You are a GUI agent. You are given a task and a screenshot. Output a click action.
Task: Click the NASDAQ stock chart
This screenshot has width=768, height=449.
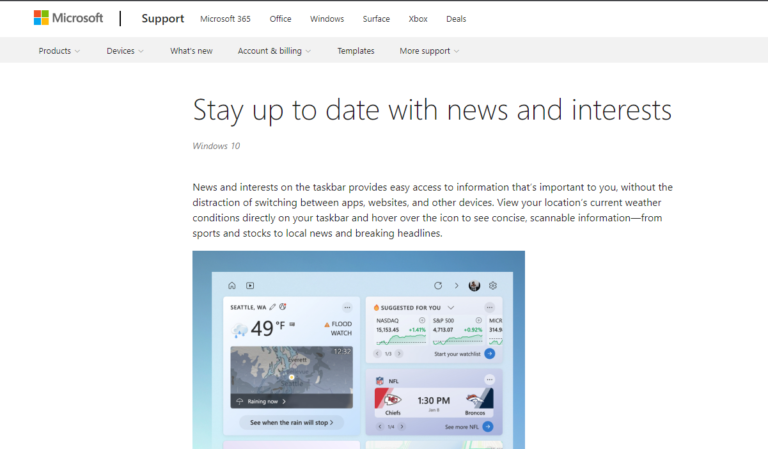pos(401,339)
